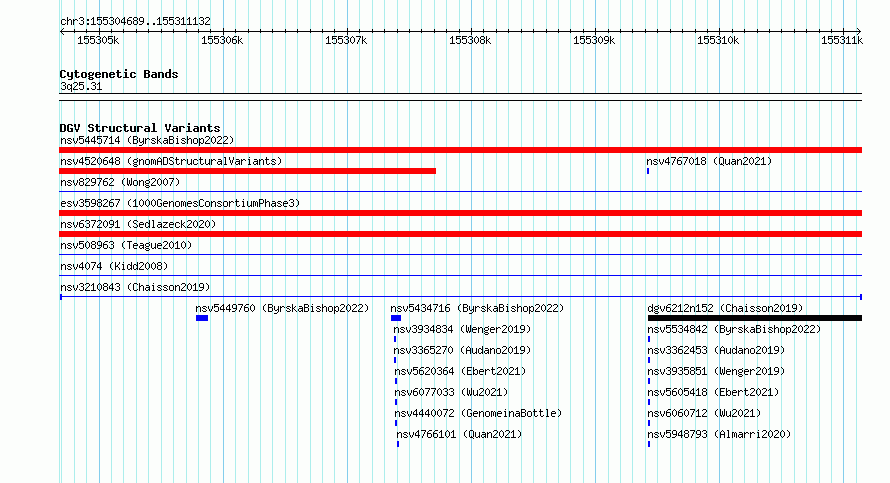
Task: Click the 155311k ruler label
Action: point(842,40)
